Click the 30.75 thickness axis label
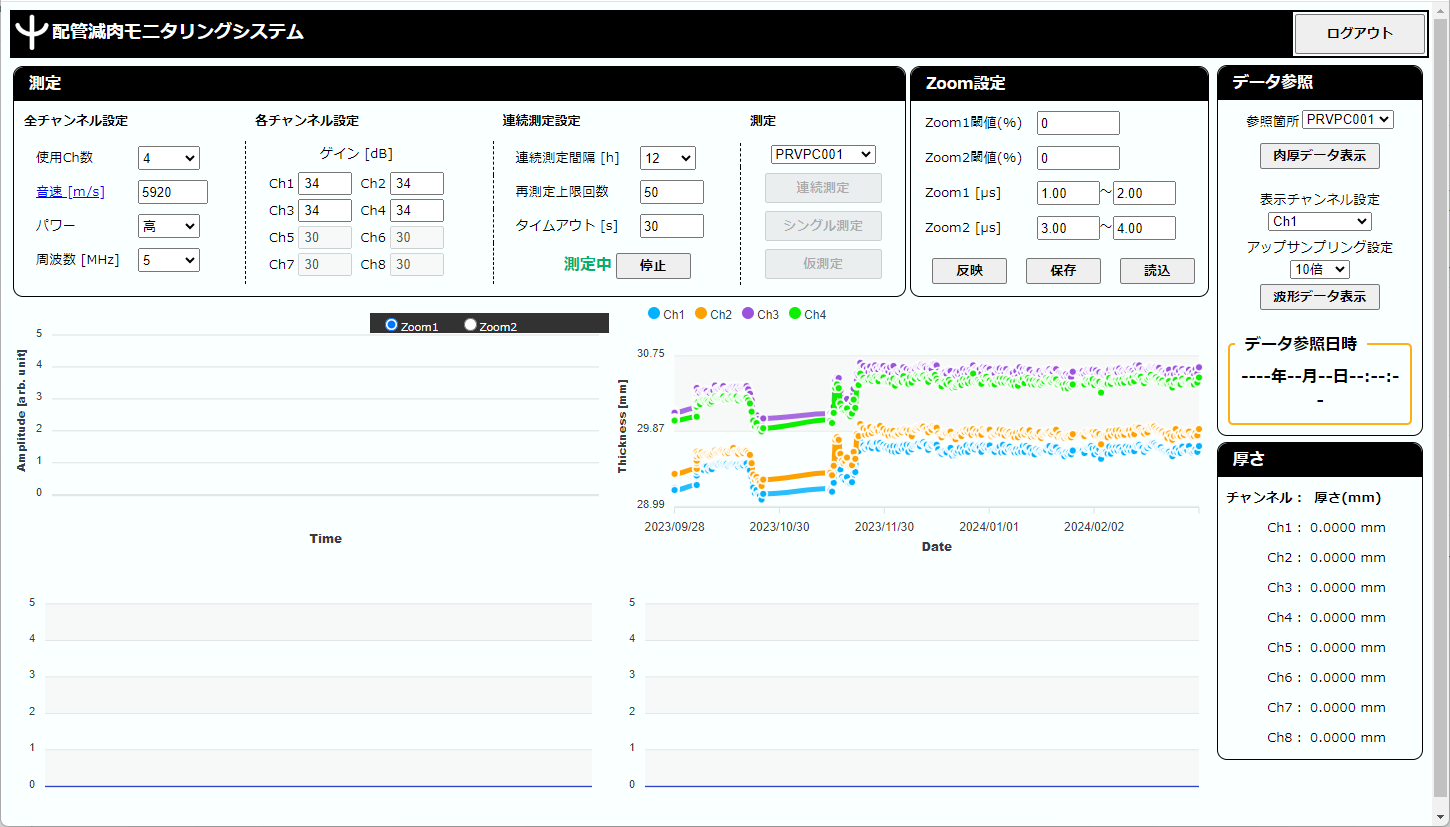Image resolution: width=1450 pixels, height=827 pixels. (651, 354)
